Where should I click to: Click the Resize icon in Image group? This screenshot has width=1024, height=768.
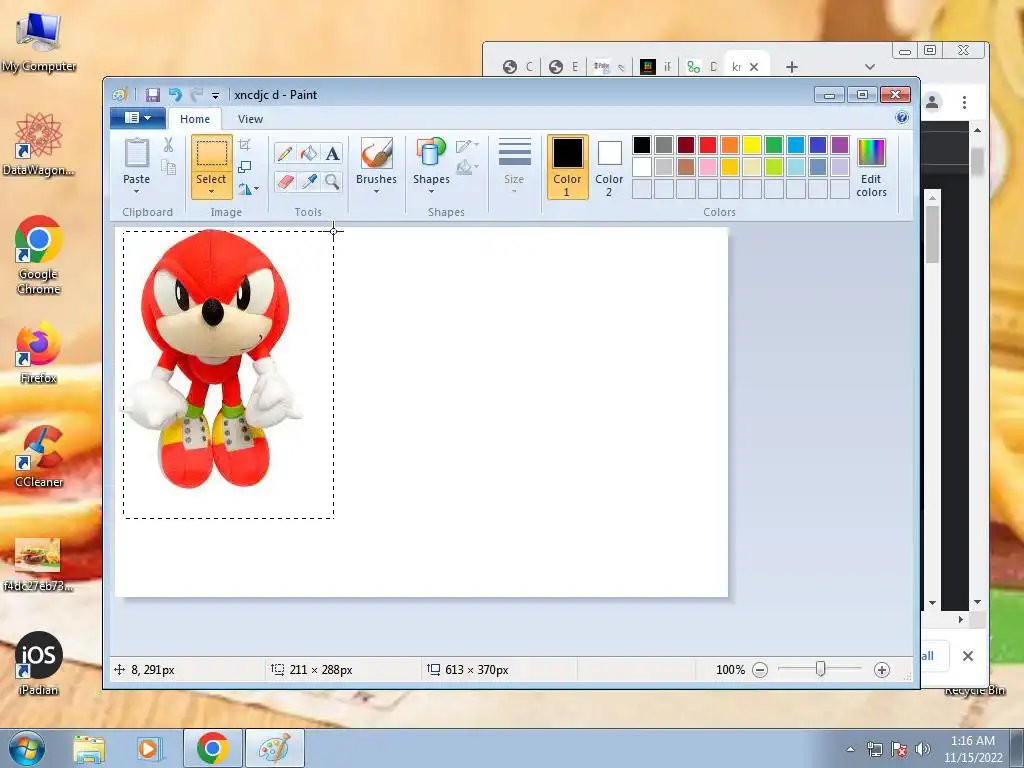(x=245, y=167)
